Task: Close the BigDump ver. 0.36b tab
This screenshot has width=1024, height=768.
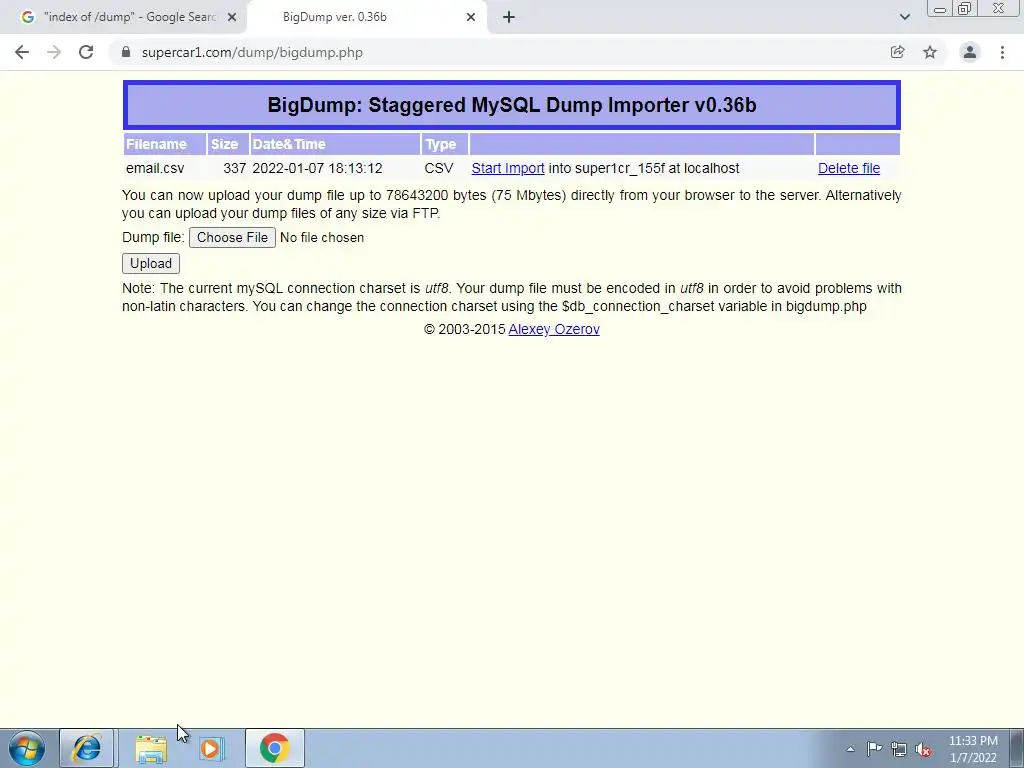Action: click(x=471, y=17)
